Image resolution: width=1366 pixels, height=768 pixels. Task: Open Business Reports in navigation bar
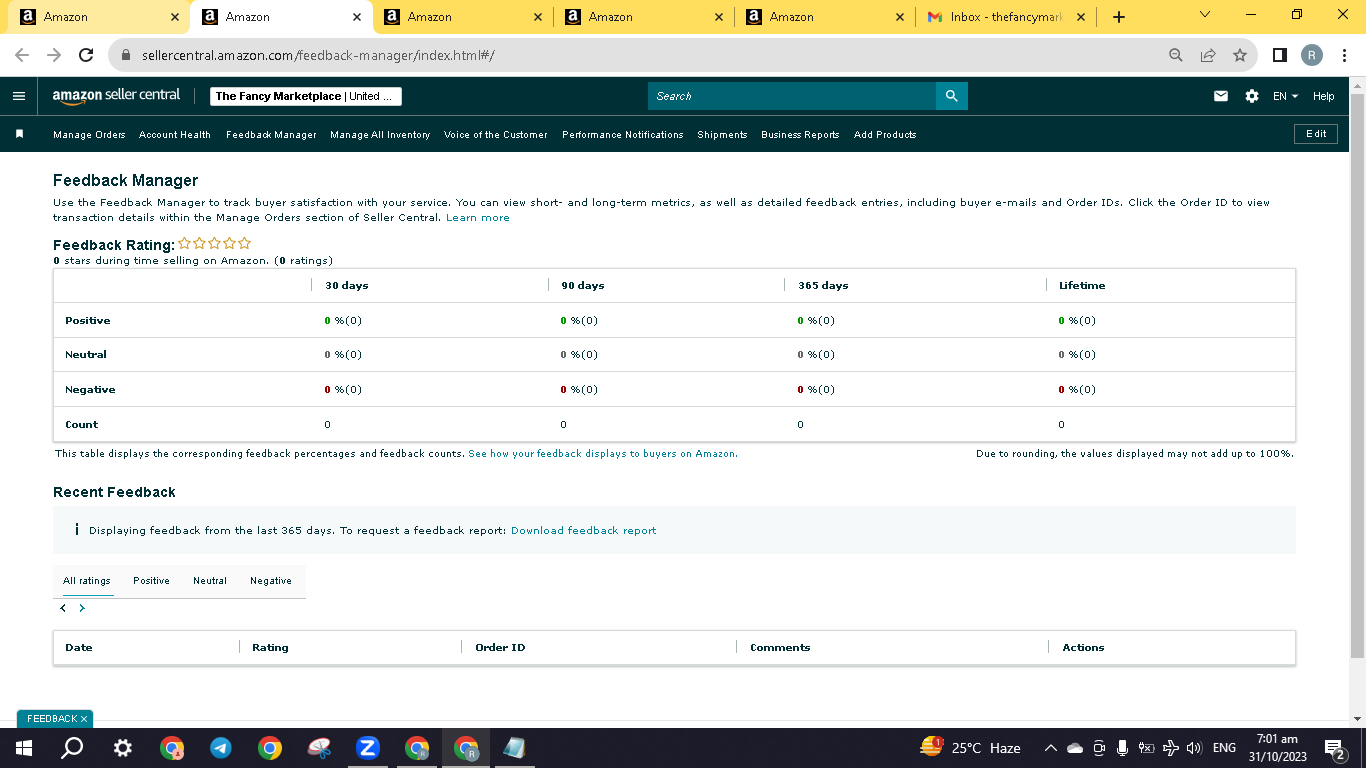[x=800, y=134]
